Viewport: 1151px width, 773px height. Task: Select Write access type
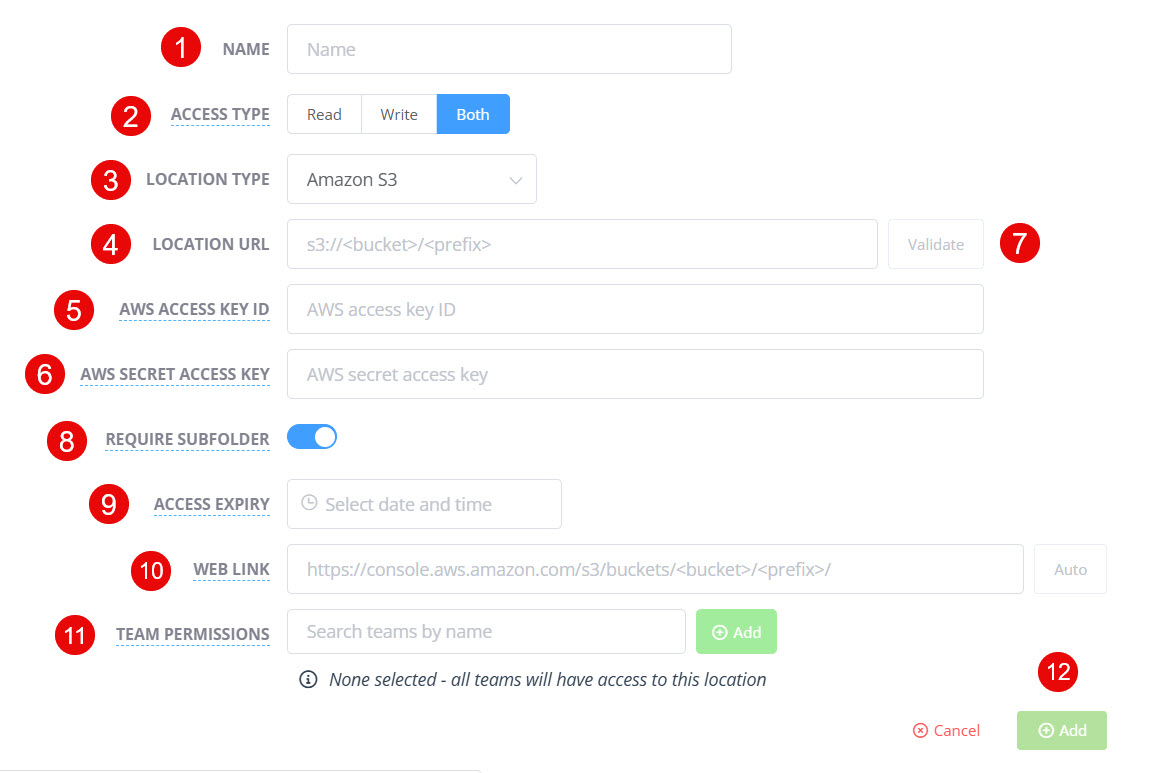pyautogui.click(x=399, y=114)
